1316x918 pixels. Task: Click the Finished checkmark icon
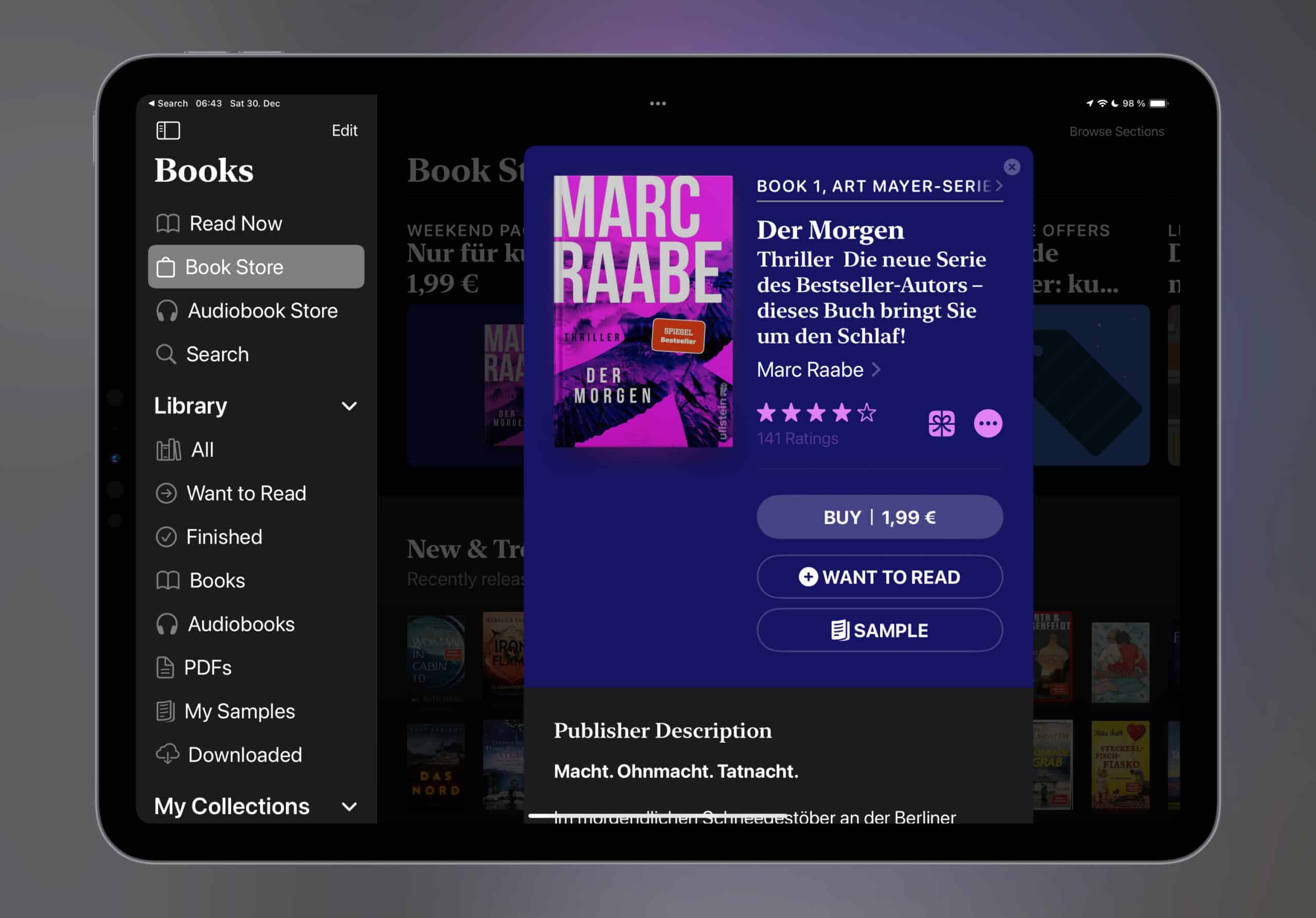click(166, 537)
